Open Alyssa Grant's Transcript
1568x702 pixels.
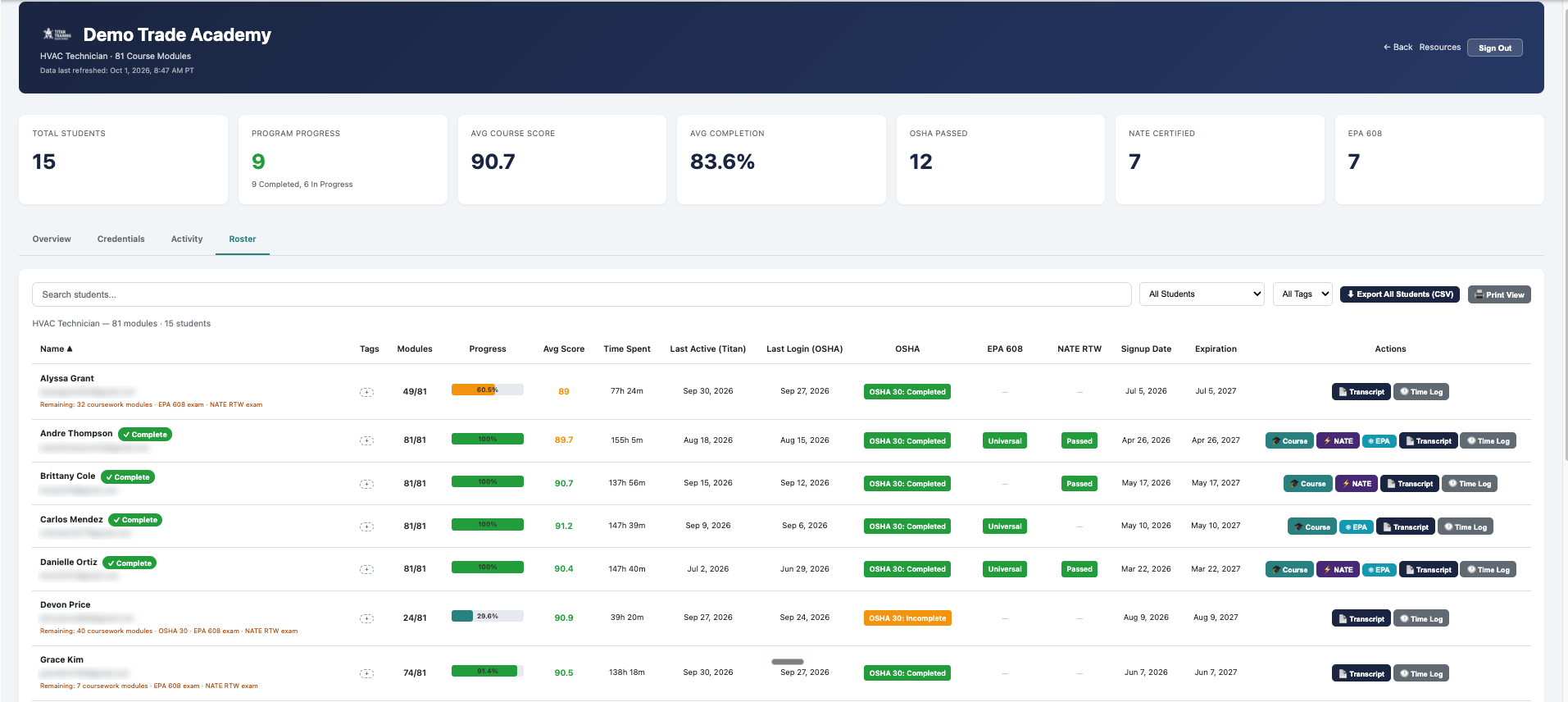(x=1361, y=392)
